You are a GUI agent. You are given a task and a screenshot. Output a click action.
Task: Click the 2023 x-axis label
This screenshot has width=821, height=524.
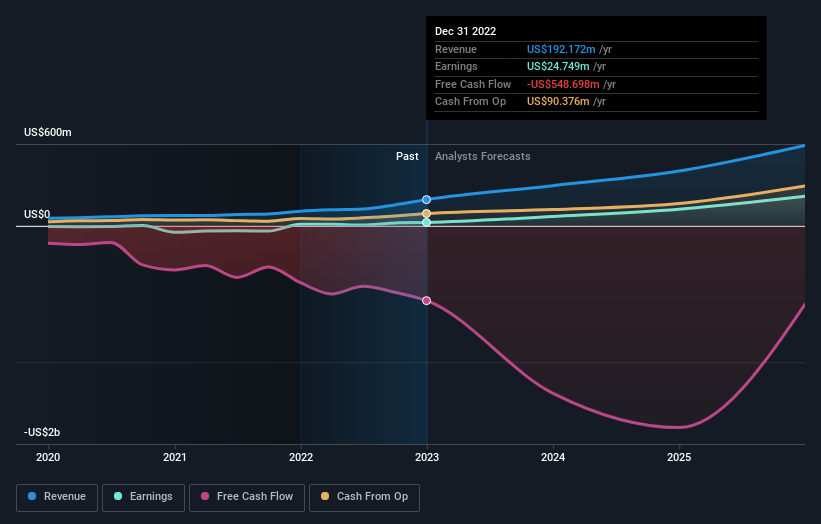point(427,458)
